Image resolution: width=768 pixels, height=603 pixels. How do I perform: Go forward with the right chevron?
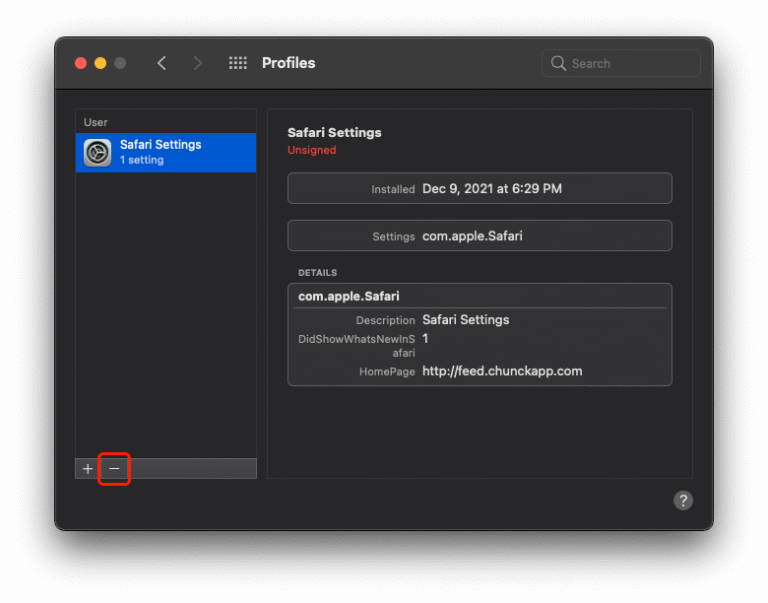pyautogui.click(x=197, y=63)
